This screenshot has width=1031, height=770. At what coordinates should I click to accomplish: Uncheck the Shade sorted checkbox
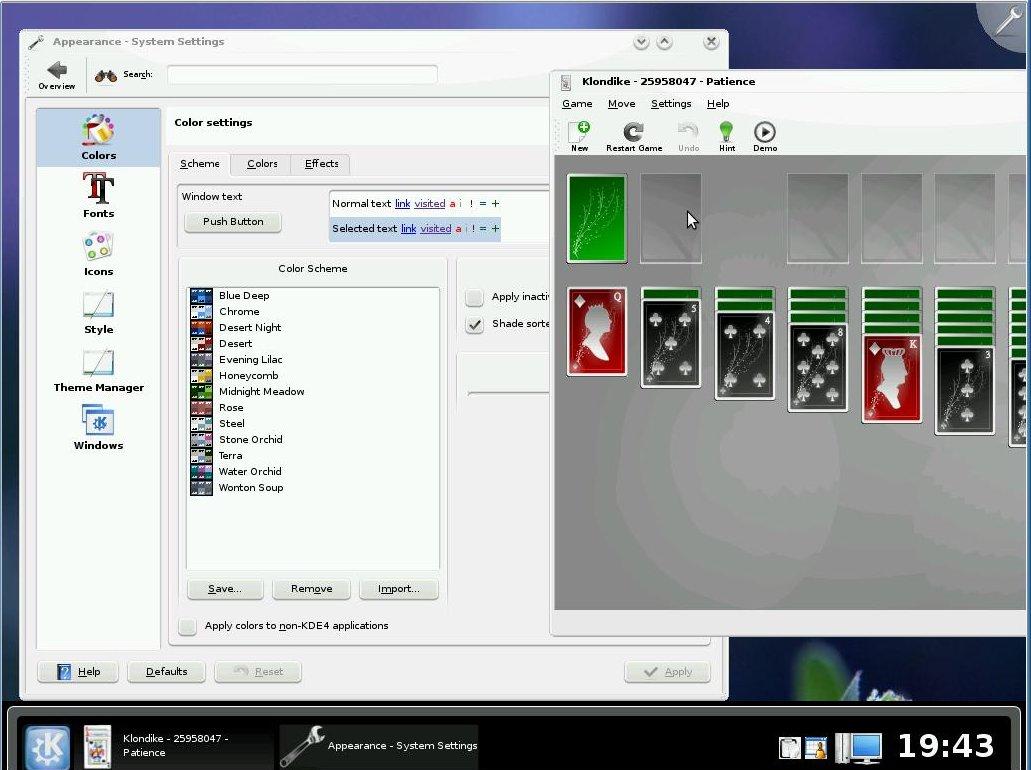click(x=474, y=324)
